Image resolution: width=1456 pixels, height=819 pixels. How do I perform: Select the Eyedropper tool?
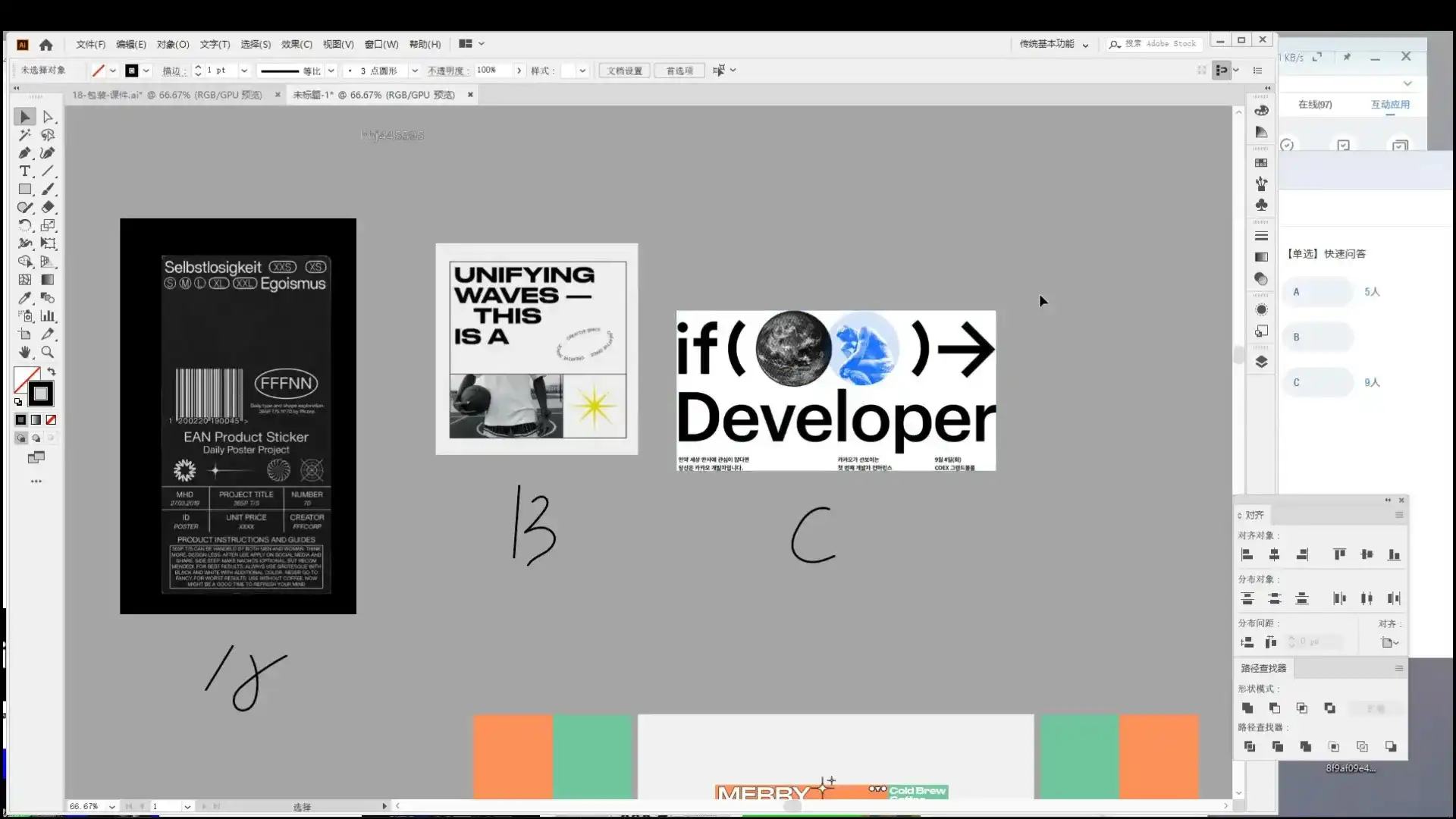click(x=24, y=298)
